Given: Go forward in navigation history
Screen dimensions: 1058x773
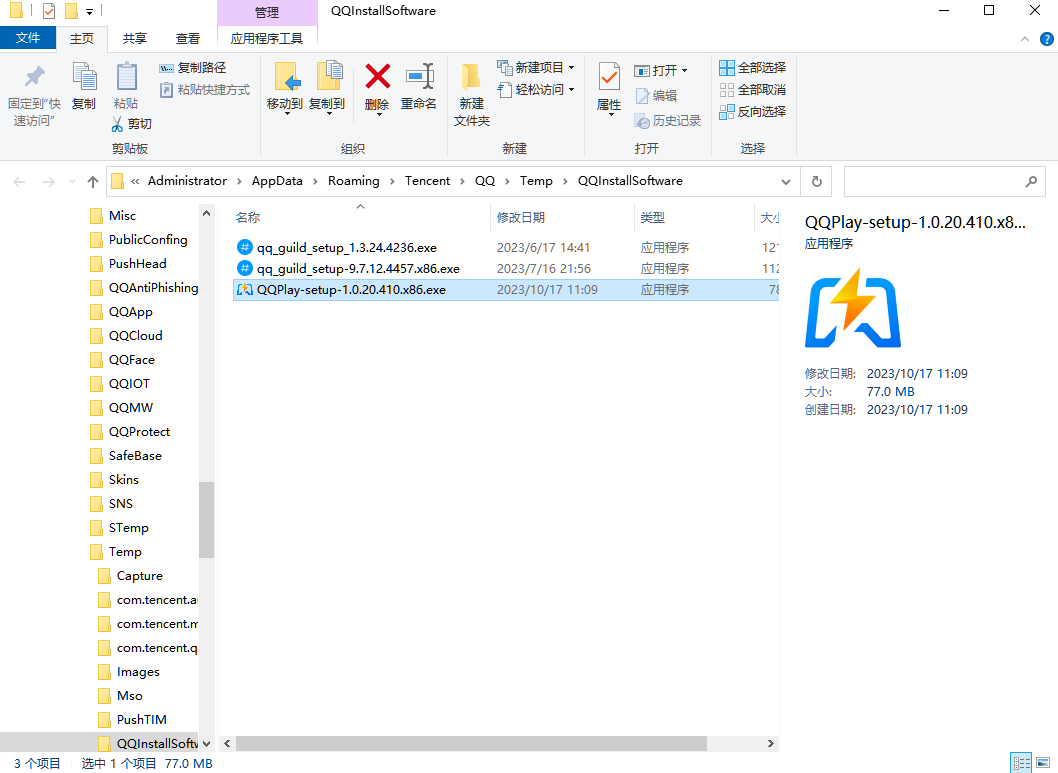Looking at the screenshot, I should (x=49, y=181).
